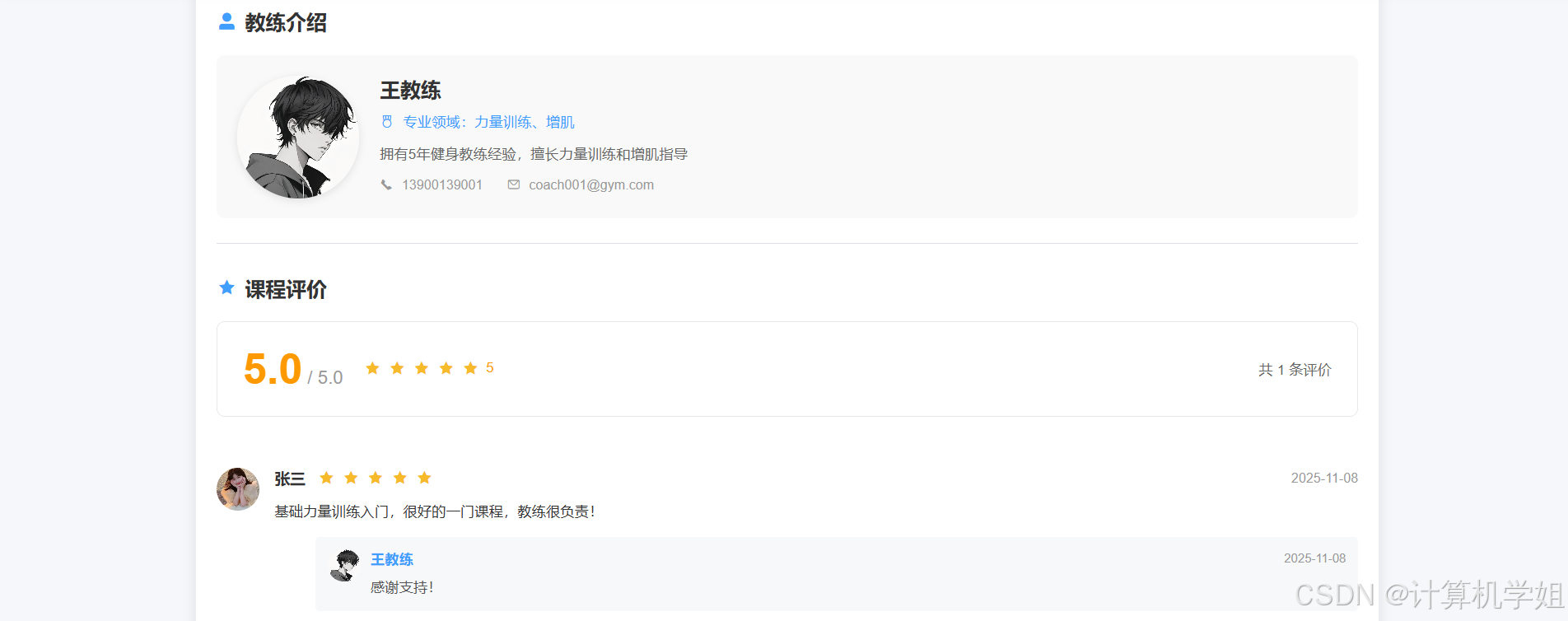Click second star in overall rating summary
The image size is (1568, 621).
click(x=397, y=368)
